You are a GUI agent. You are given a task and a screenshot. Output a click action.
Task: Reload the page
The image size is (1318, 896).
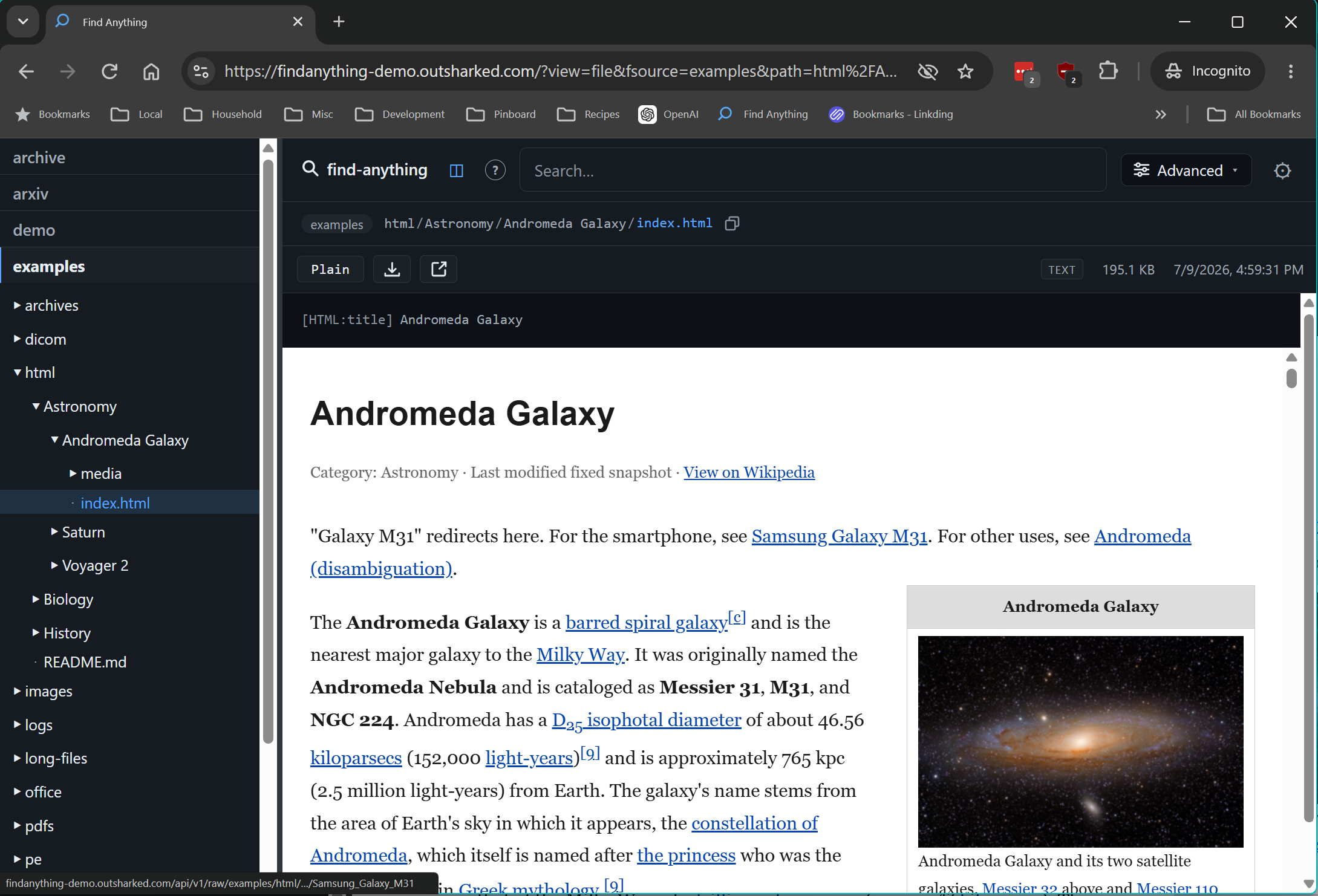pos(109,71)
